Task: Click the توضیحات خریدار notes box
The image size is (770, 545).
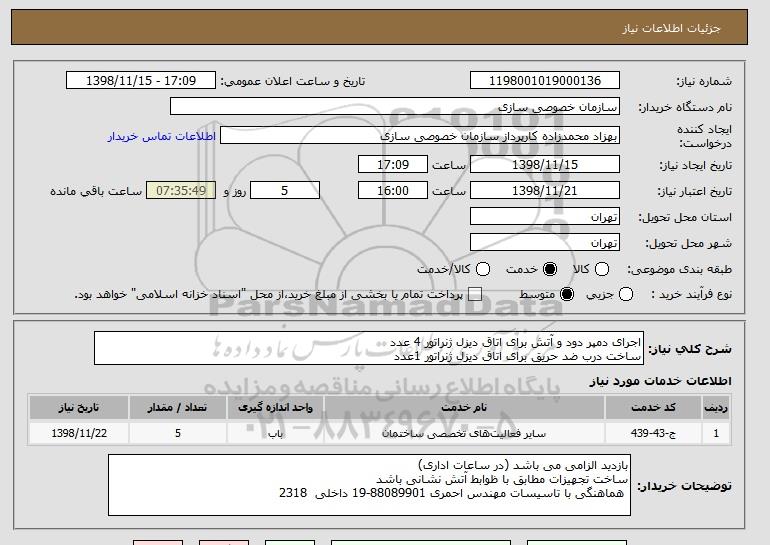Action: [x=369, y=485]
